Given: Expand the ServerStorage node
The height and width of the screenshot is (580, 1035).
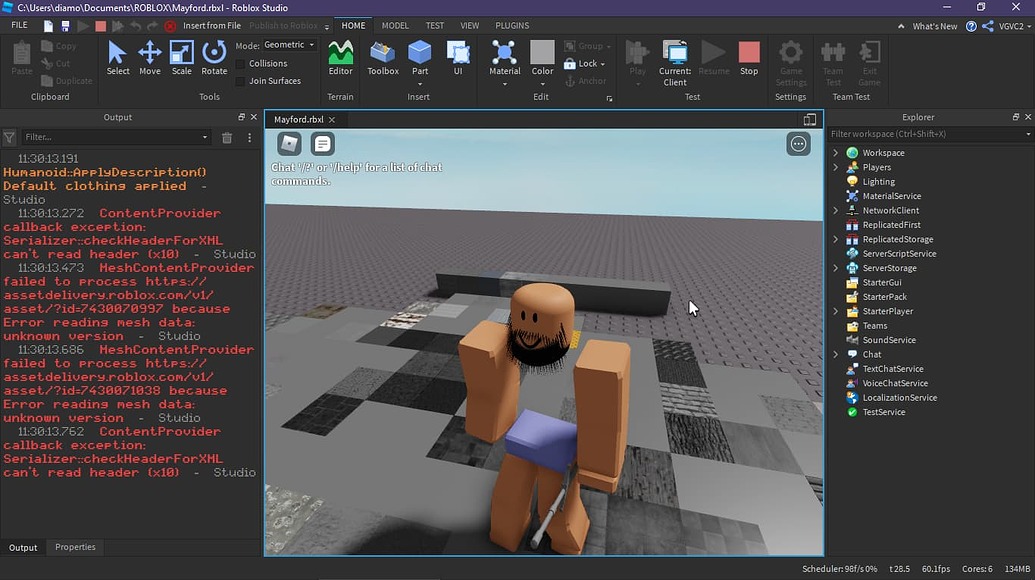Looking at the screenshot, I should [836, 268].
